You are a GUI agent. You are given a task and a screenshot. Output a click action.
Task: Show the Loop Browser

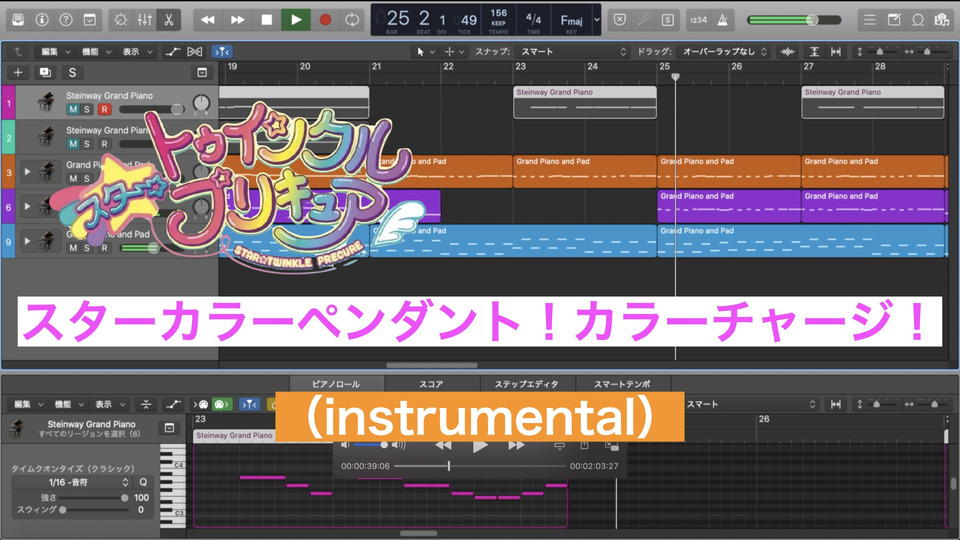coord(919,19)
